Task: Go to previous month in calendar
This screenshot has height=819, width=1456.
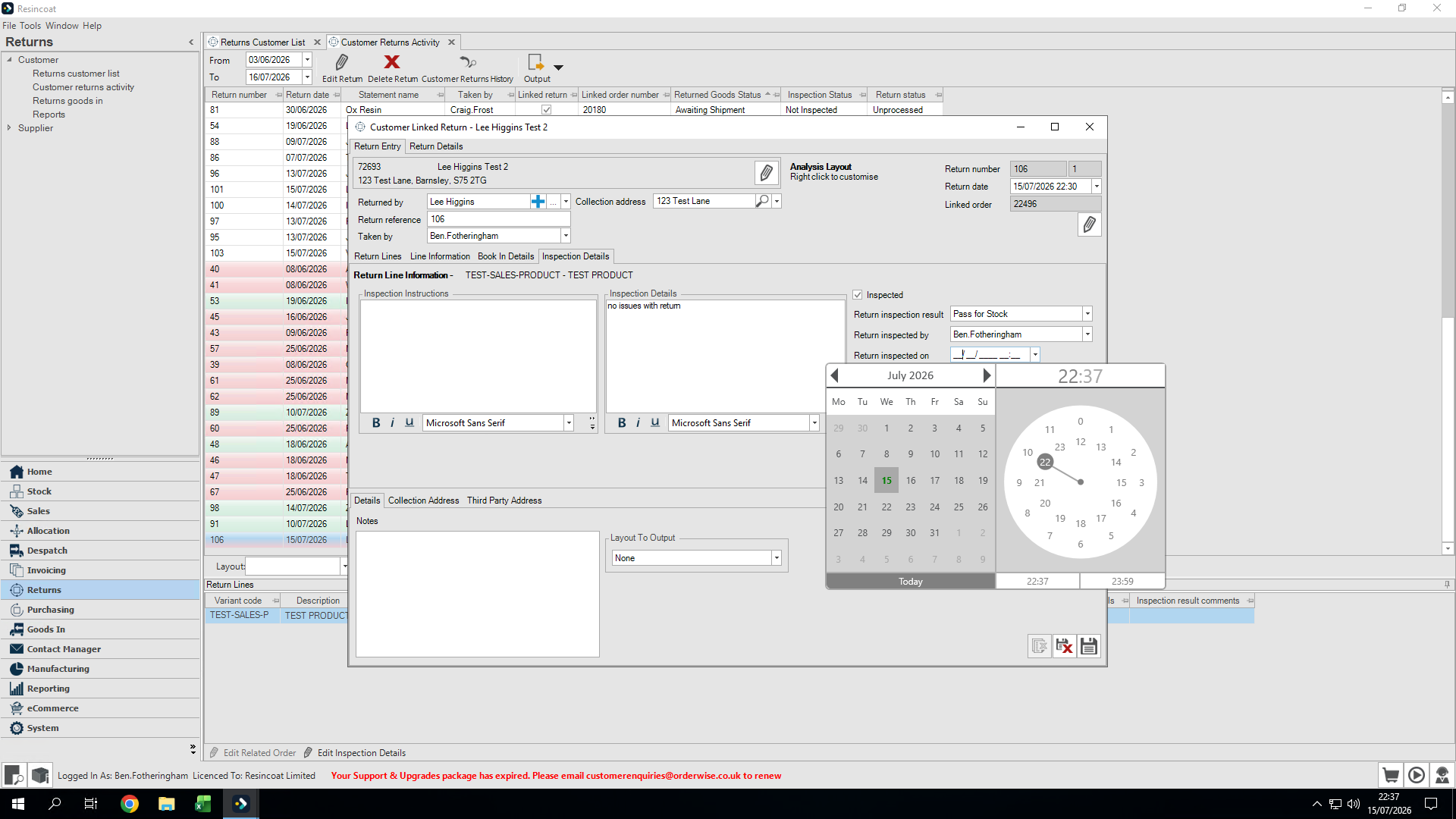Action: 835,375
